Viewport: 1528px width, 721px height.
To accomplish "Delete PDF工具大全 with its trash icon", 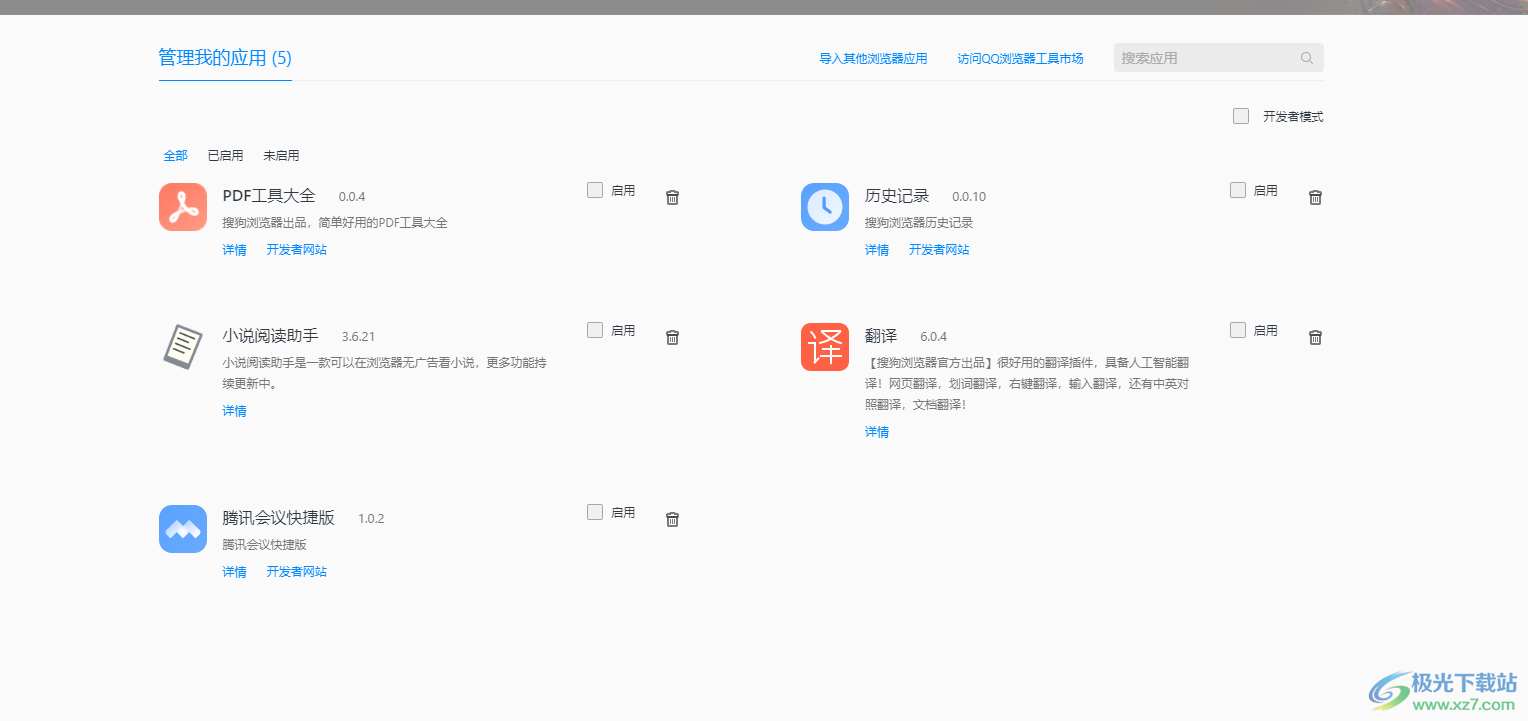I will (673, 197).
